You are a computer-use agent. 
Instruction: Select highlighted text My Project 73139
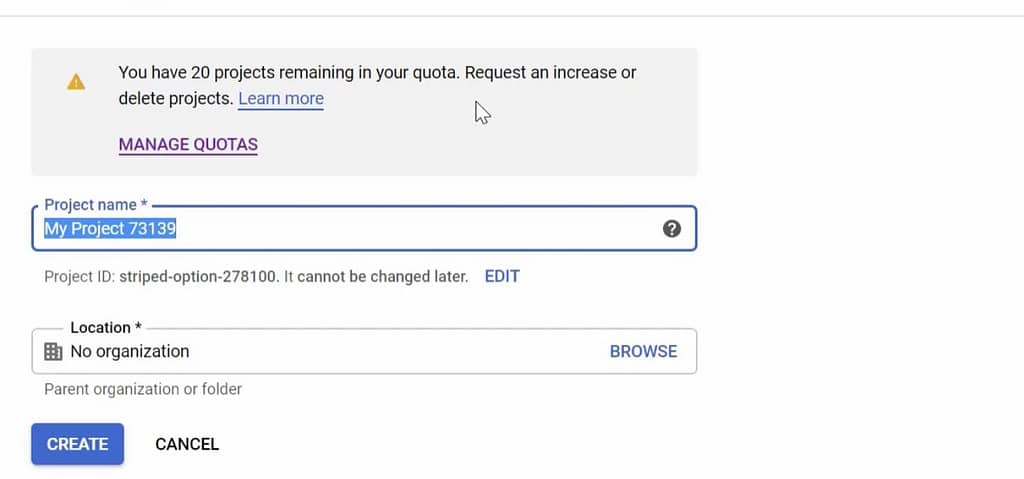tap(110, 229)
